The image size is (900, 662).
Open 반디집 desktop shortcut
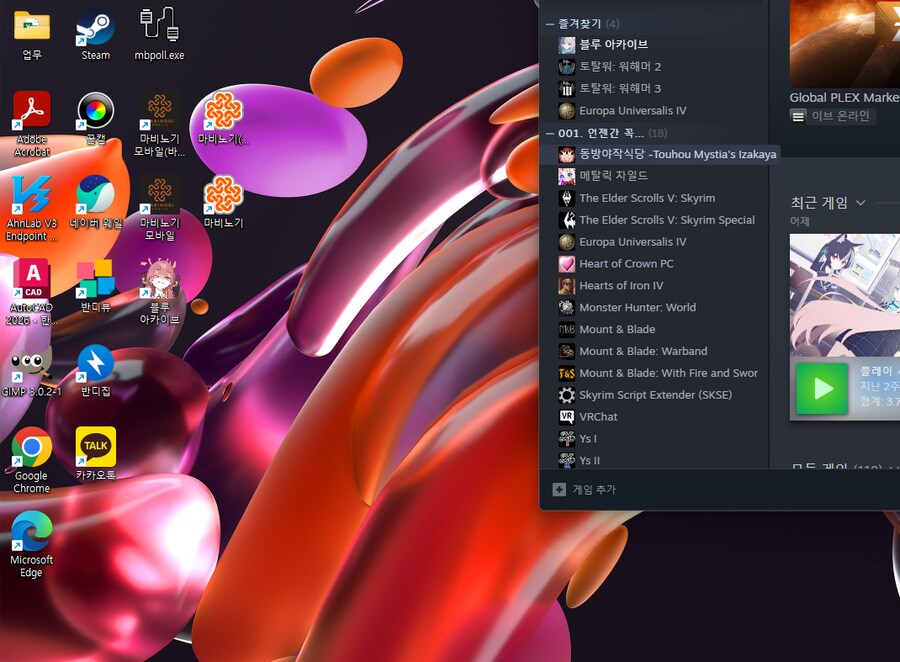tap(95, 370)
